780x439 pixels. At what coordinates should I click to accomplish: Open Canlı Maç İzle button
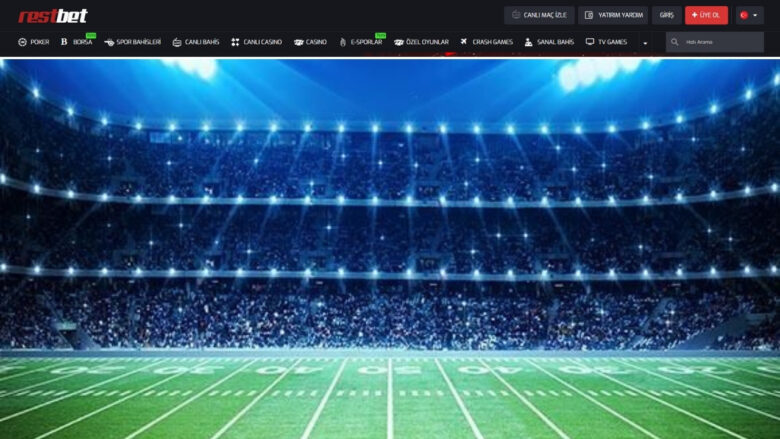539,15
